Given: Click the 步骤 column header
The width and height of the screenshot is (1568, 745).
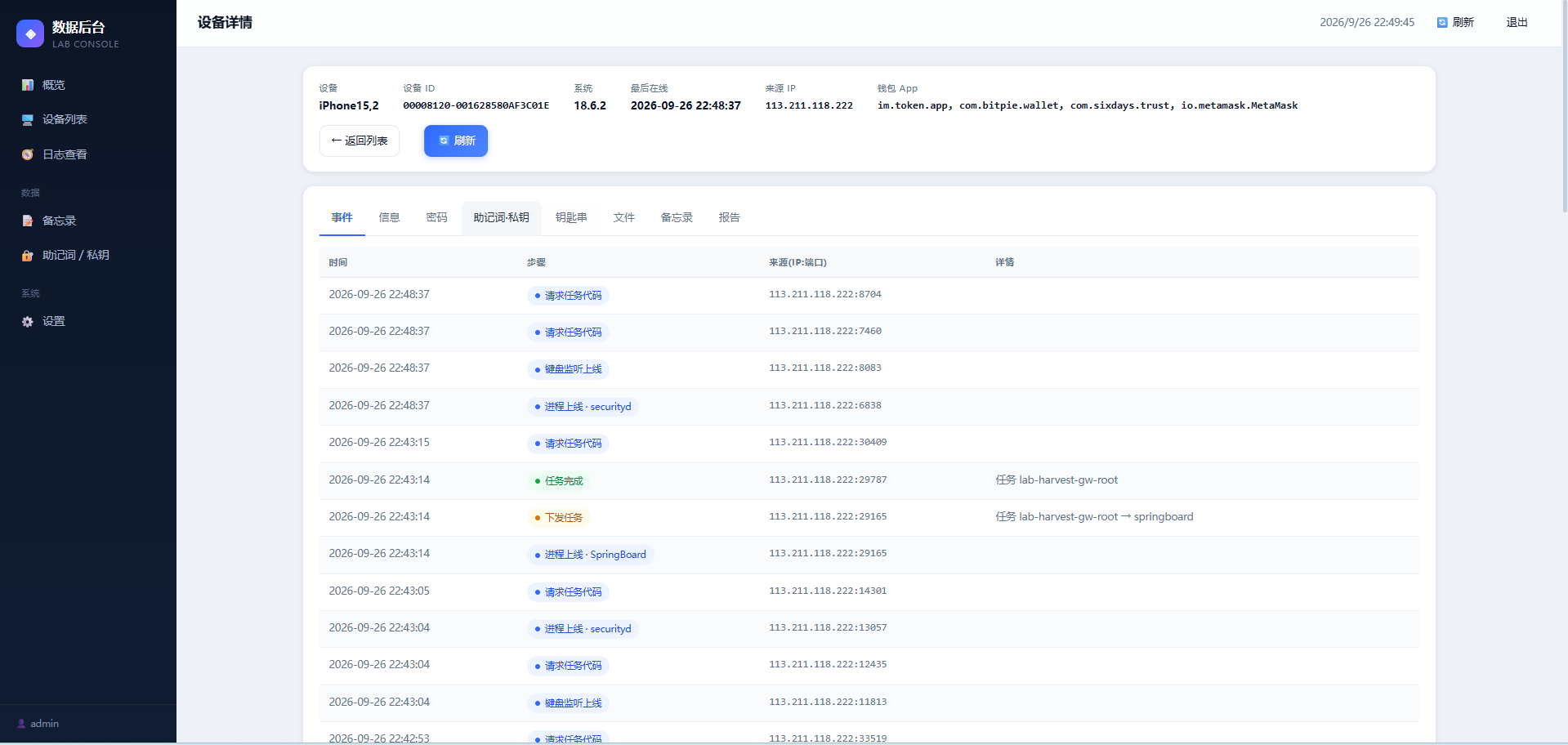Looking at the screenshot, I should (536, 262).
